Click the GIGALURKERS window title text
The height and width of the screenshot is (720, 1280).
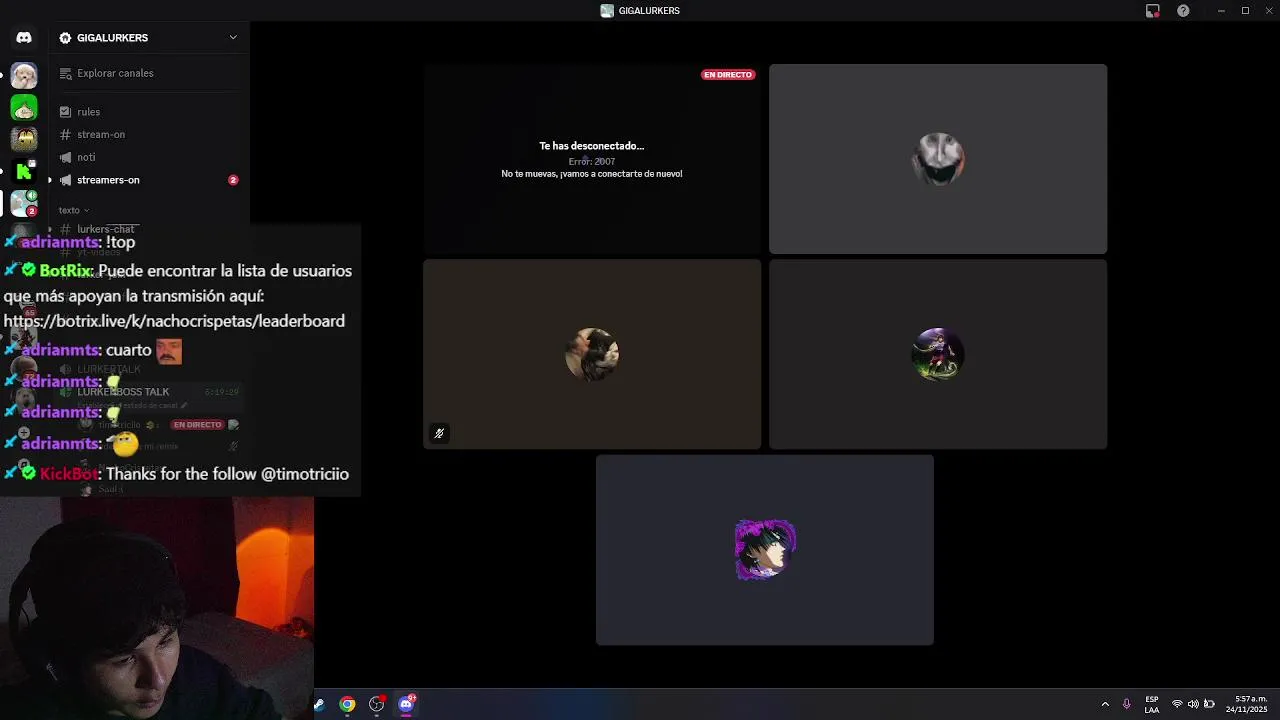coord(649,11)
